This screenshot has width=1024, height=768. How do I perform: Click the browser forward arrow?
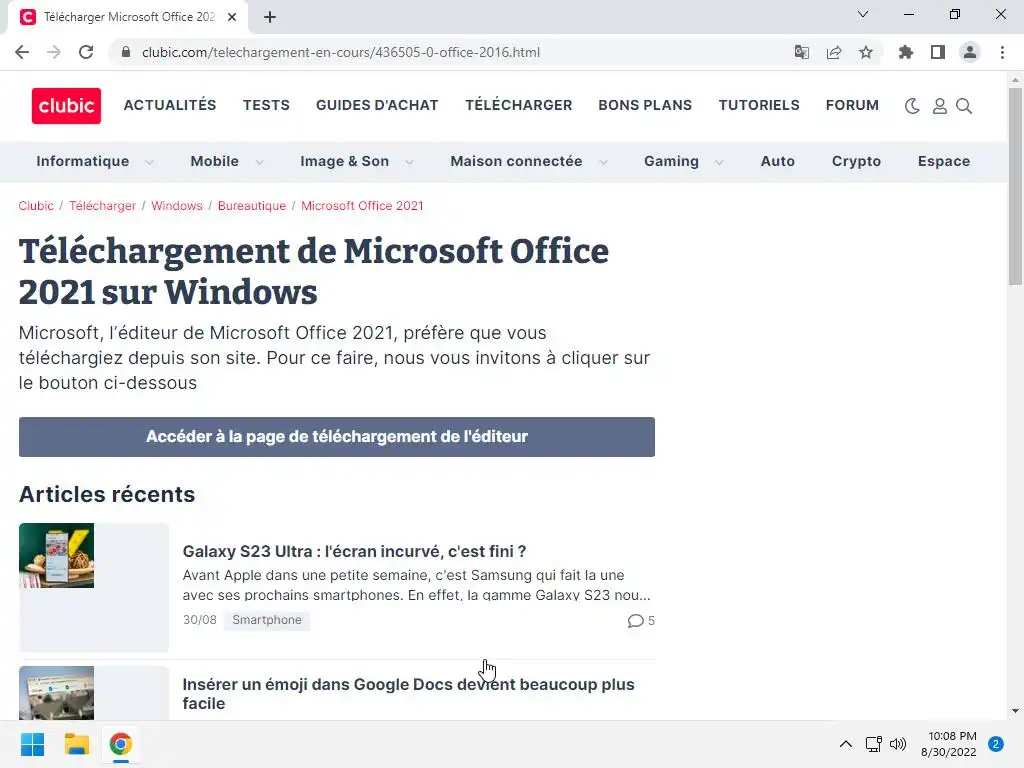[54, 52]
